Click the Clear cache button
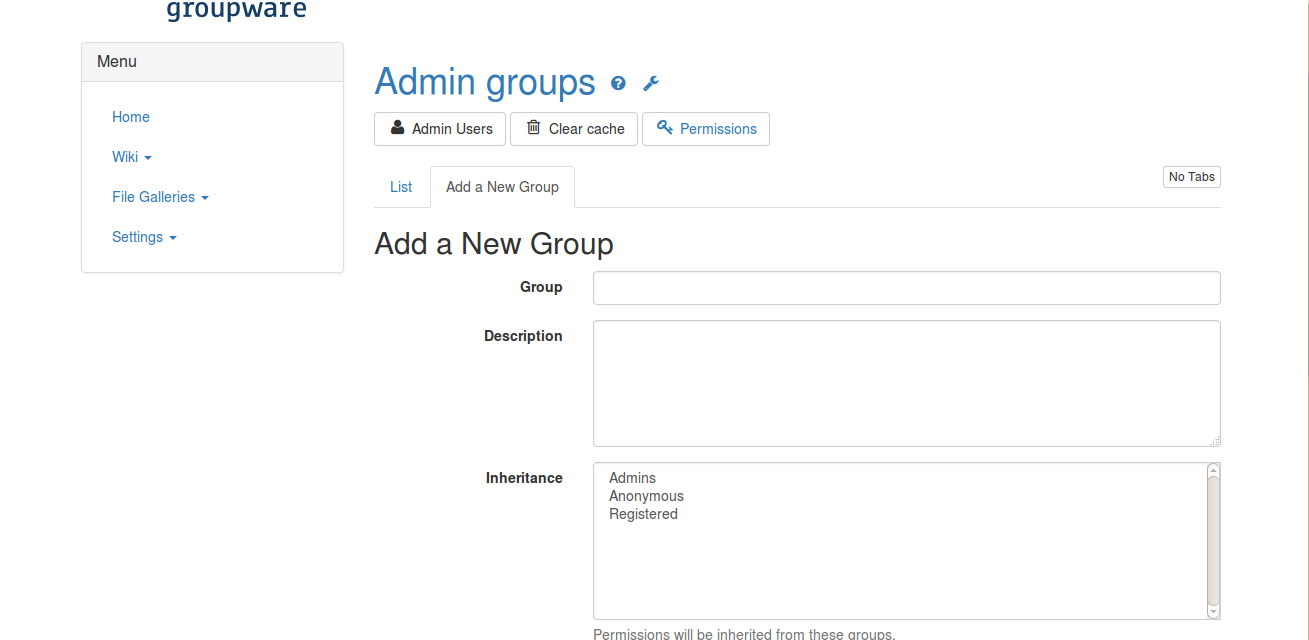 tap(574, 129)
